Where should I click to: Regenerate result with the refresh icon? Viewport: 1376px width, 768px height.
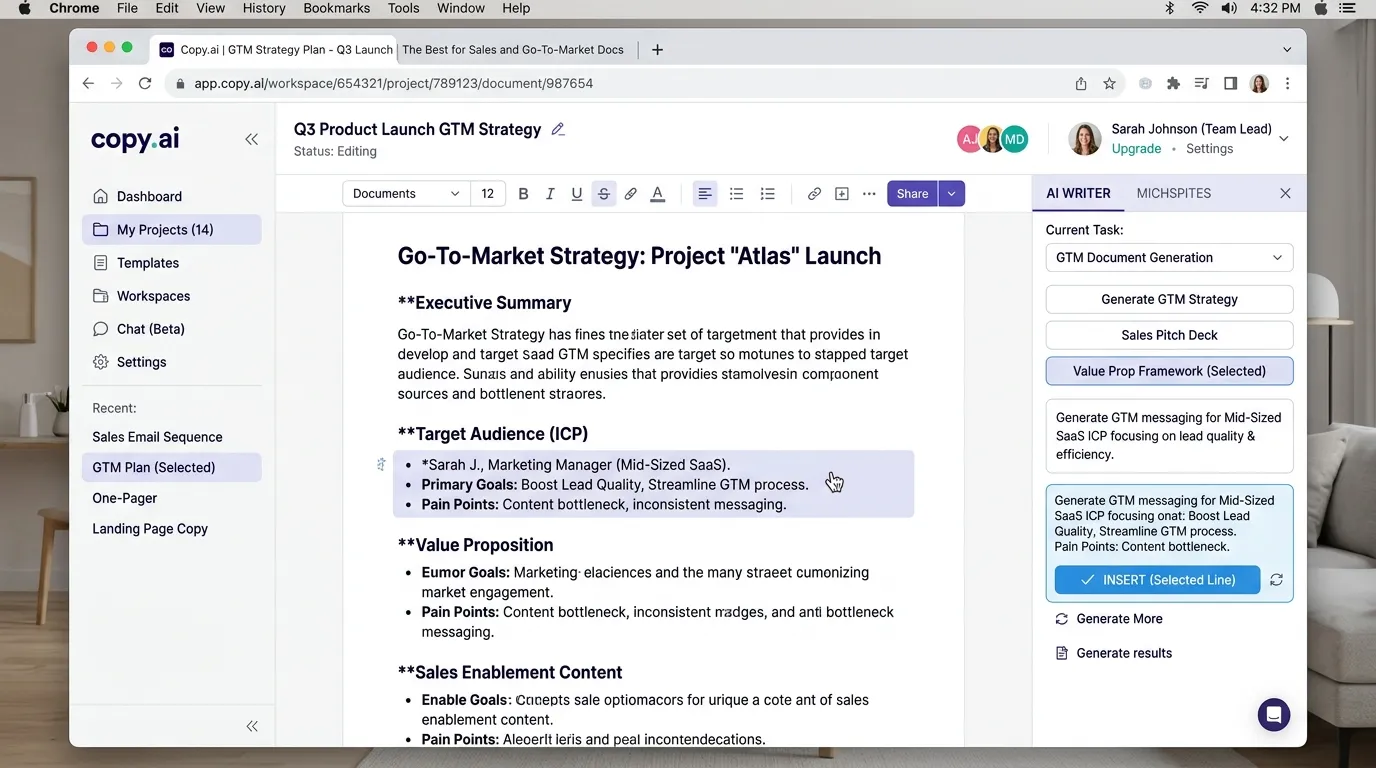tap(1276, 580)
